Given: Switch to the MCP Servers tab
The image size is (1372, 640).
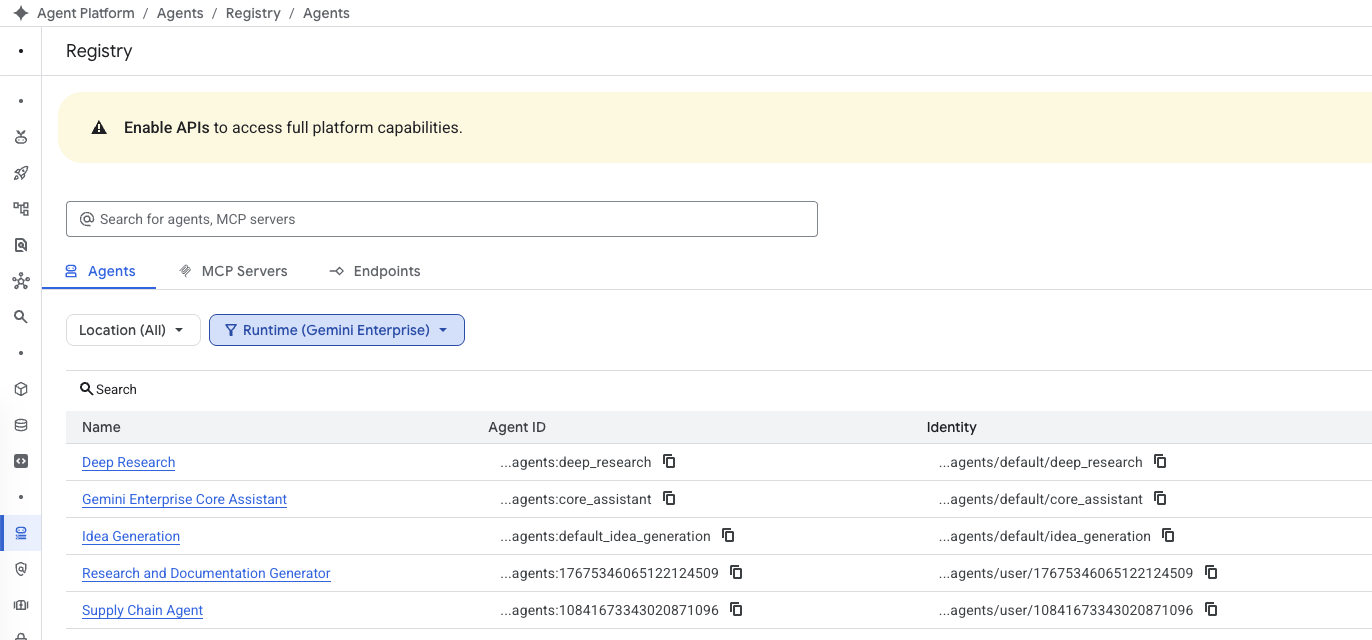Looking at the screenshot, I should (x=233, y=271).
